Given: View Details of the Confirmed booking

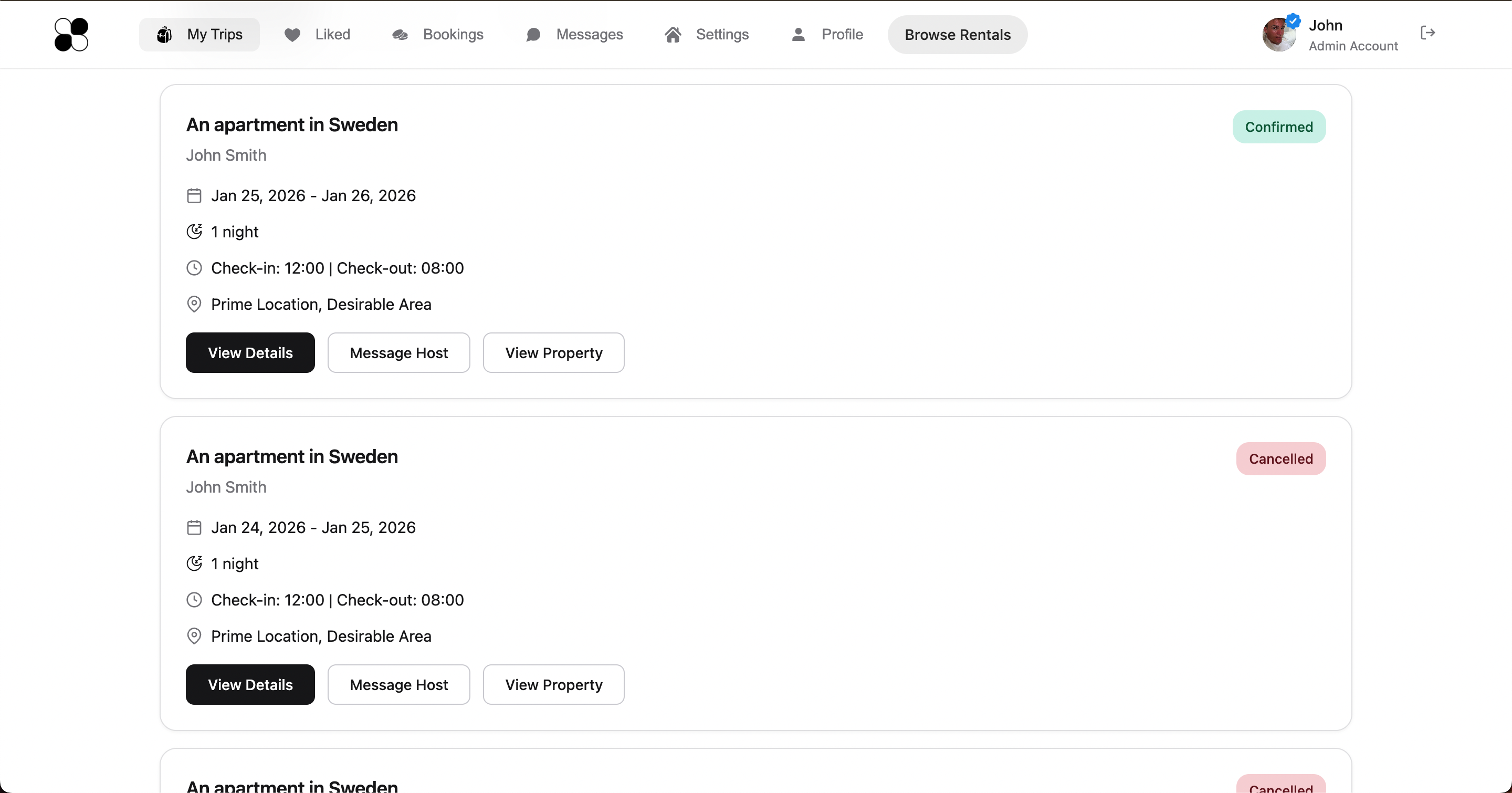Looking at the screenshot, I should click(250, 353).
